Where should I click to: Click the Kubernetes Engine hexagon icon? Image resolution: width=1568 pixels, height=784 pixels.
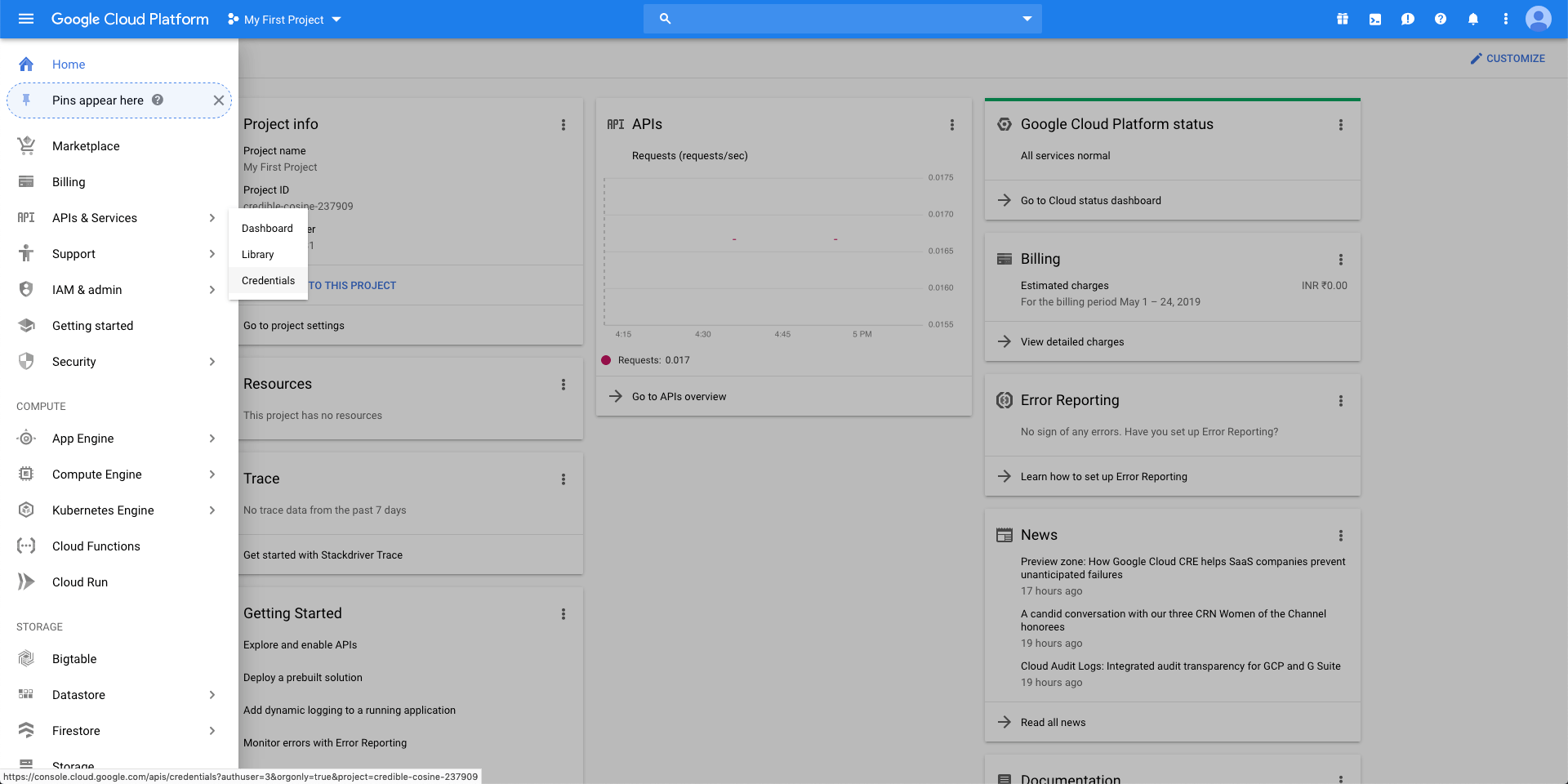pyautogui.click(x=26, y=510)
